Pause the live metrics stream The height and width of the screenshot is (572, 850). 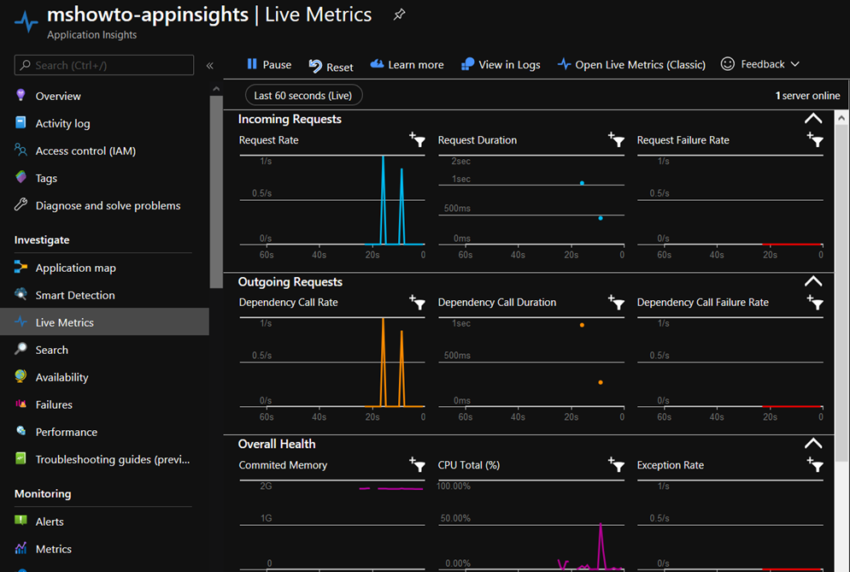point(268,64)
